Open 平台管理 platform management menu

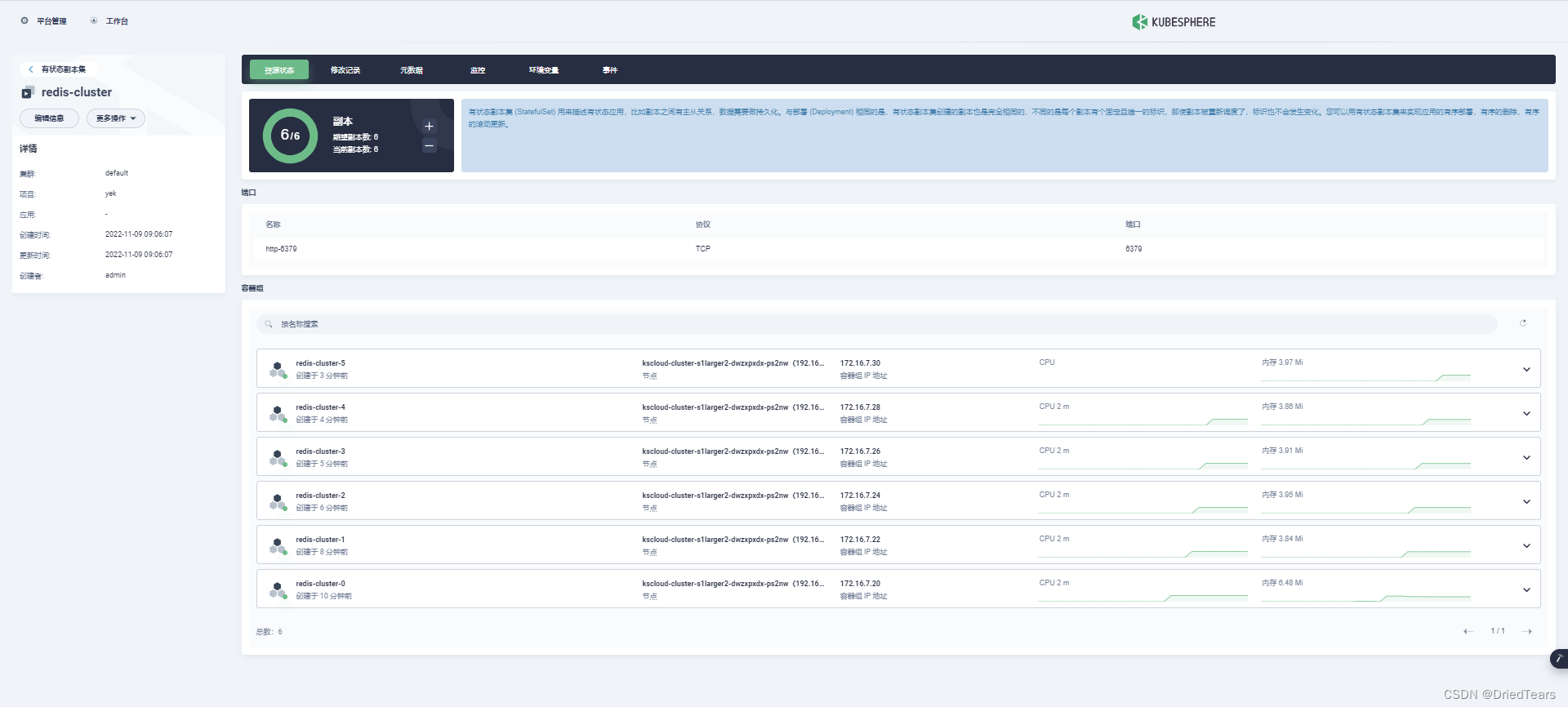[x=44, y=21]
